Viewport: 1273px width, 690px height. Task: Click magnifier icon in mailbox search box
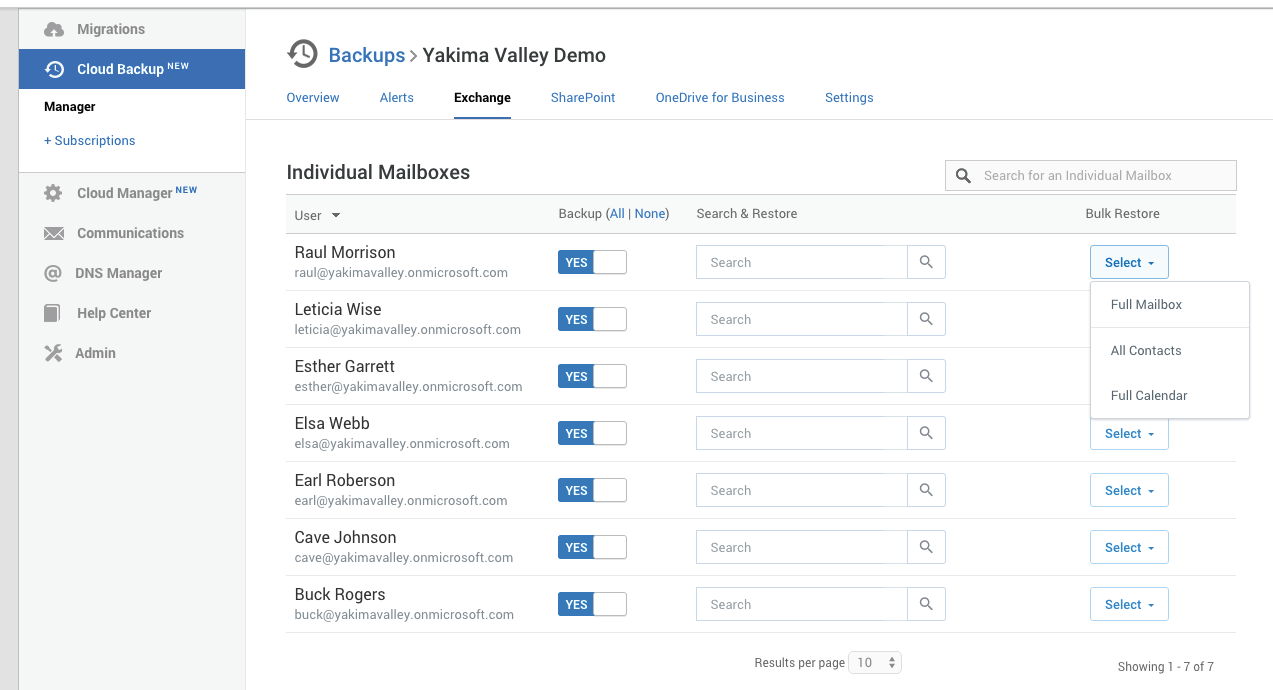click(963, 176)
